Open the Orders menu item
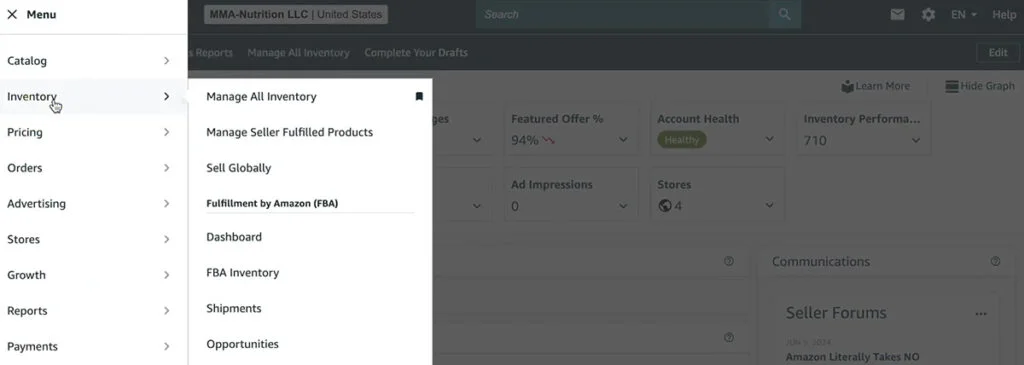Image resolution: width=1024 pixels, height=365 pixels. click(x=93, y=168)
